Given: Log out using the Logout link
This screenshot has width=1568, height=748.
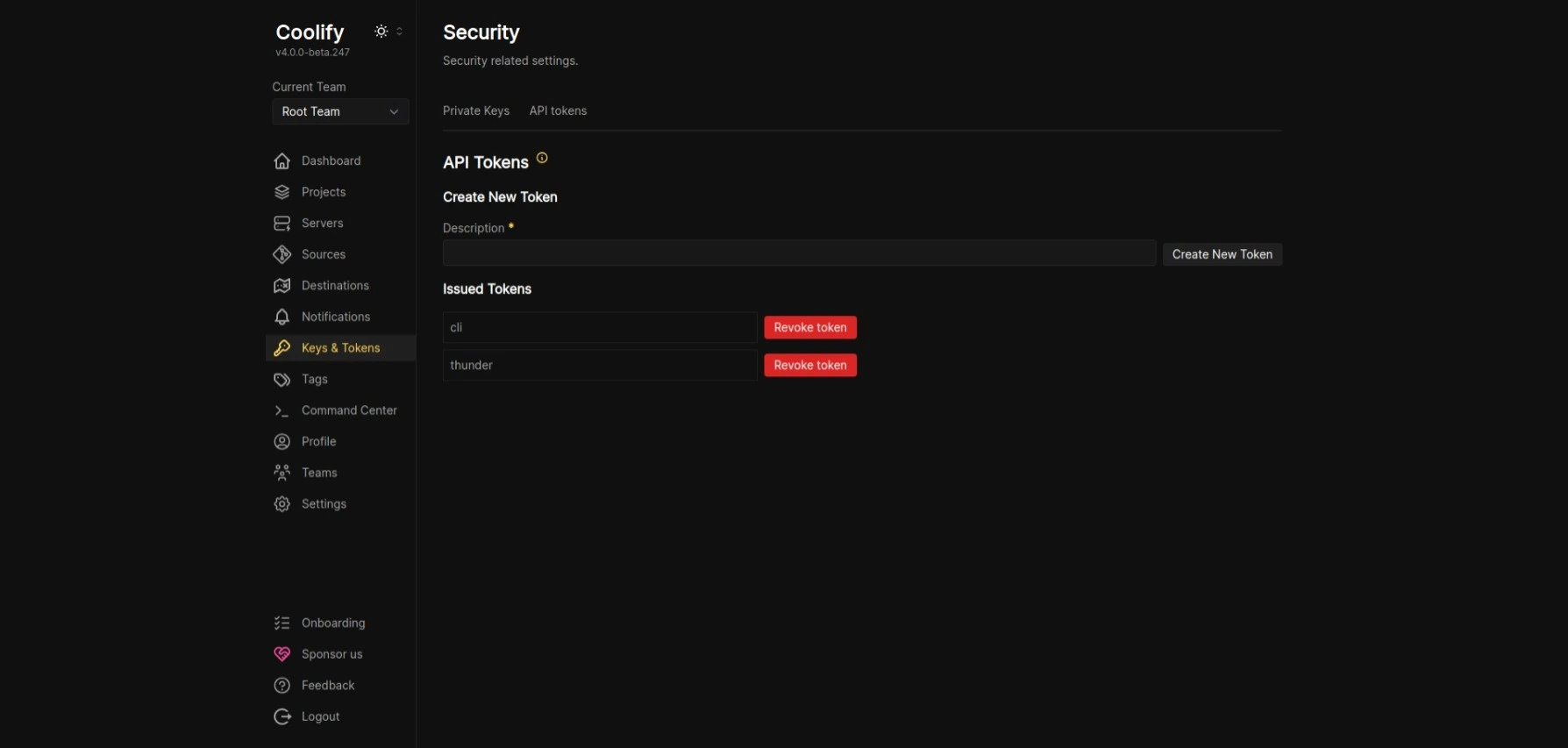Looking at the screenshot, I should click(x=320, y=716).
